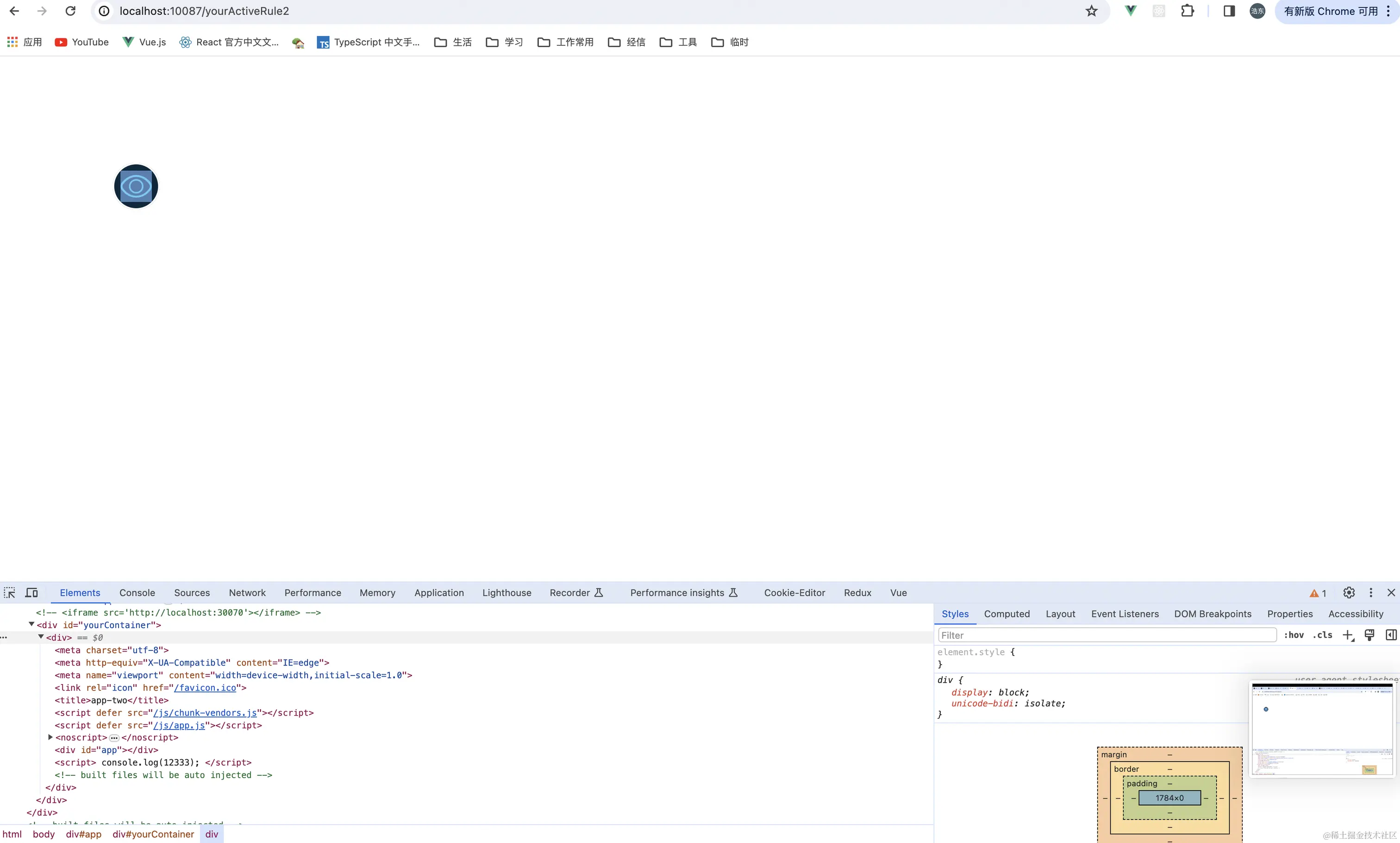Open the Accessibility tab

(1356, 614)
